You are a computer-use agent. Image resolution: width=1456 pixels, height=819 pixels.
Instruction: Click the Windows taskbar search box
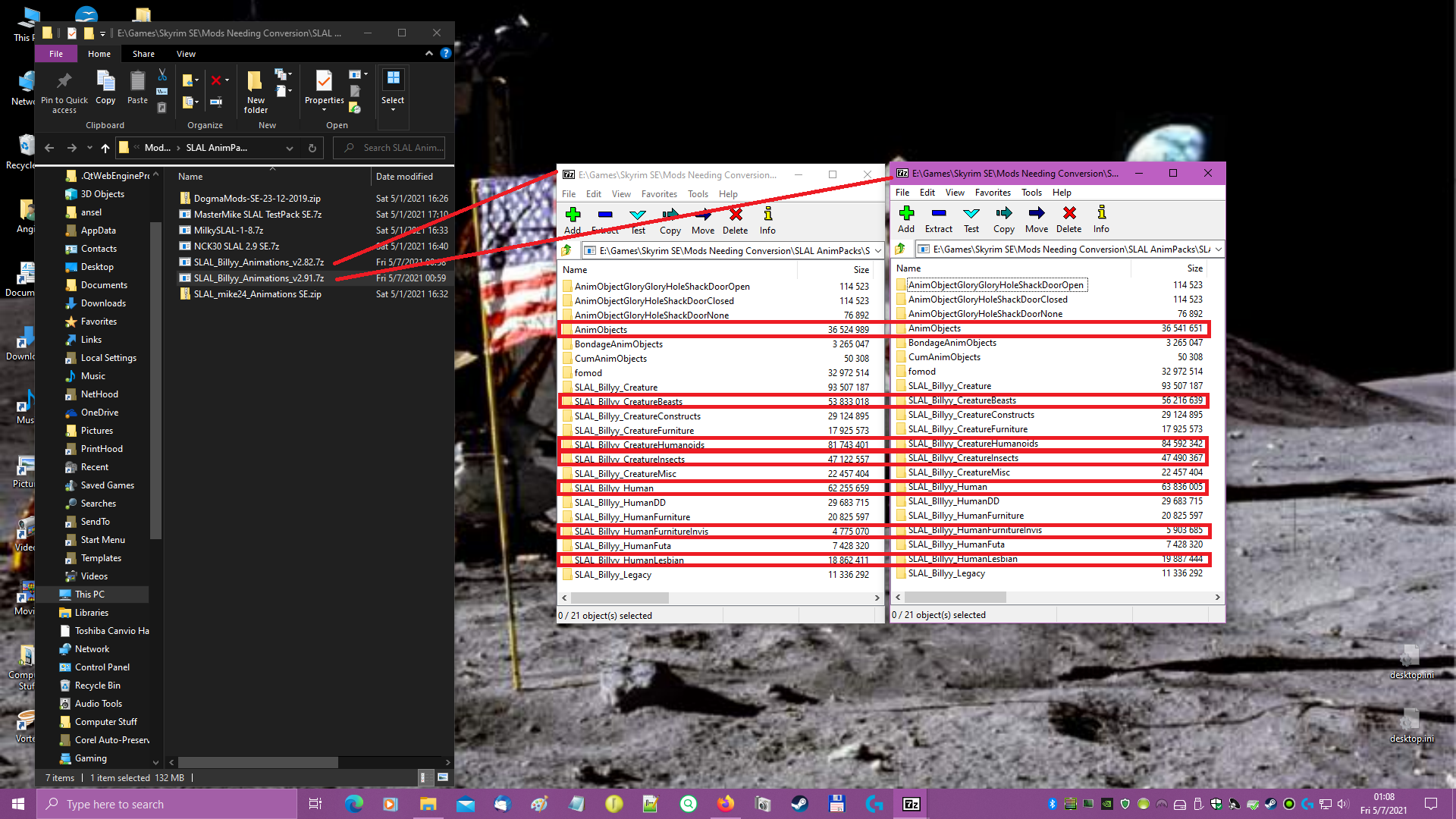[x=166, y=804]
